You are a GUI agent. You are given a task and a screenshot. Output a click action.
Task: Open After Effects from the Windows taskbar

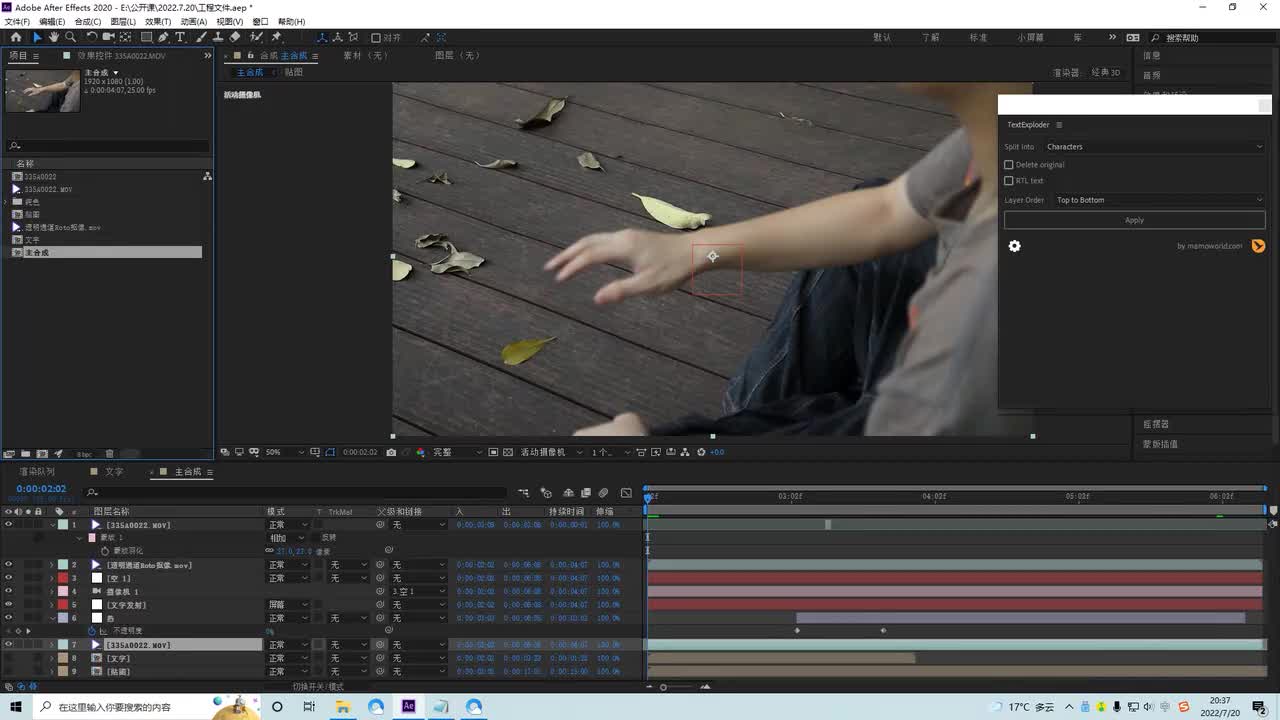tap(408, 707)
